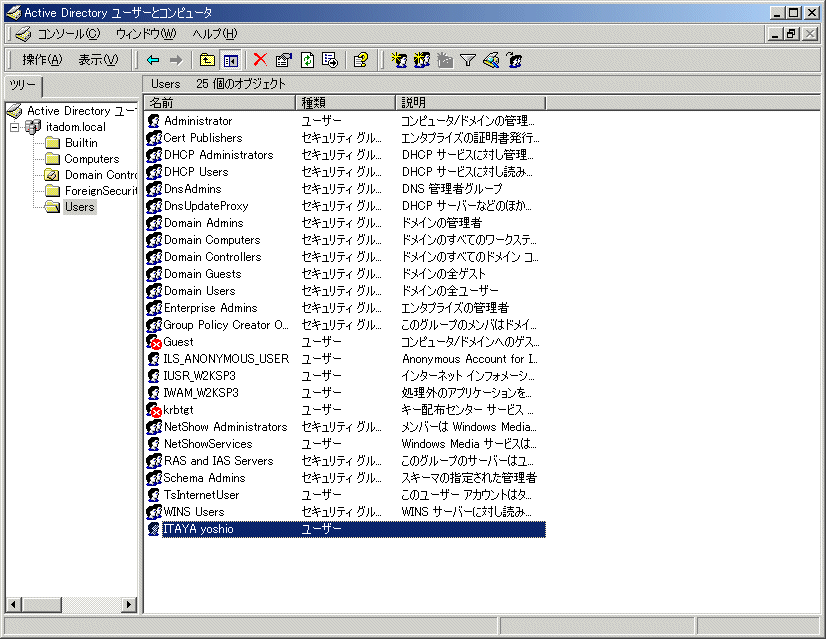Click the tree pane's left scroll arrow

(x=13, y=605)
